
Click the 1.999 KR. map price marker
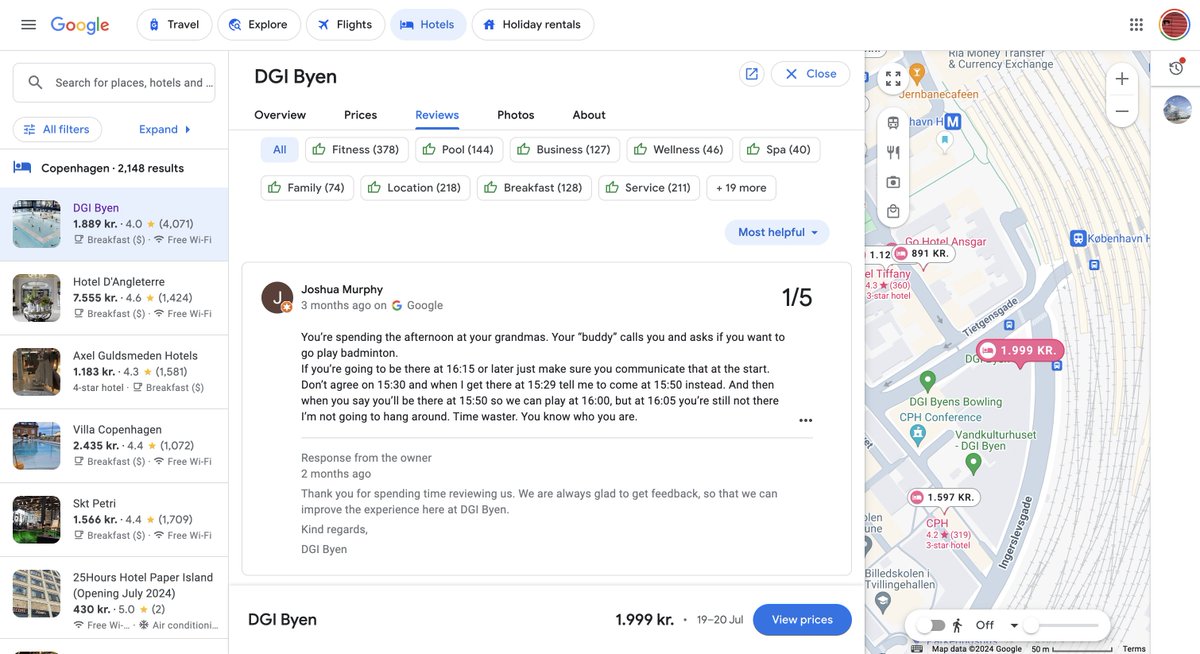(x=1019, y=351)
